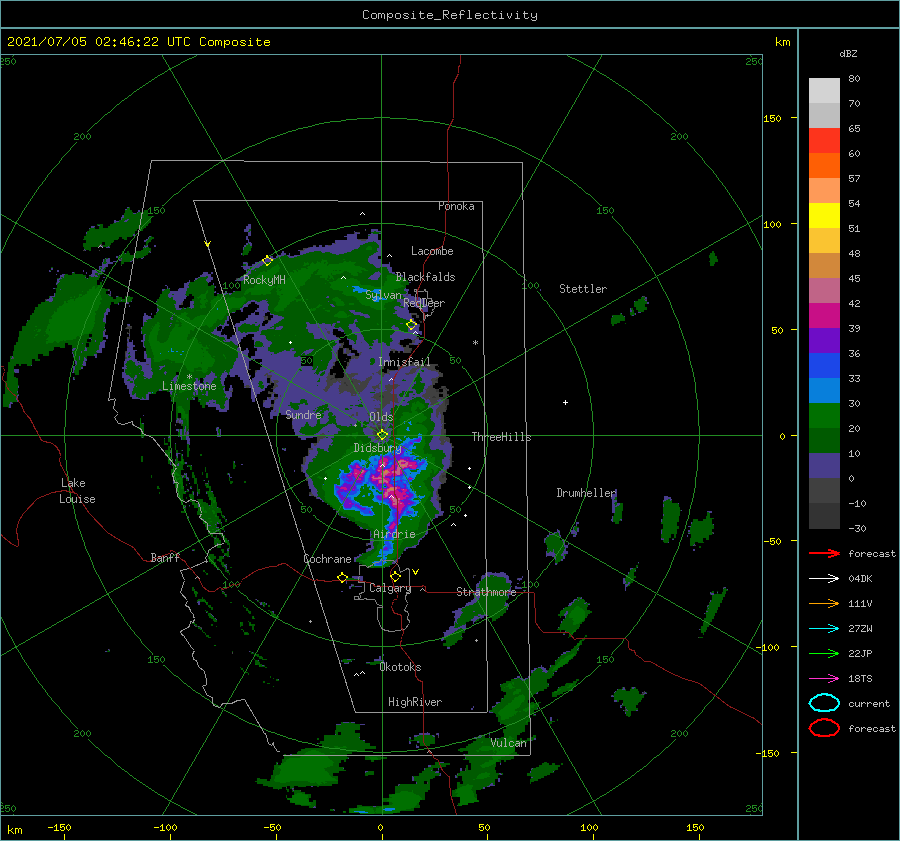Click the Ponoka city label
This screenshot has width=900, height=841.
point(456,206)
